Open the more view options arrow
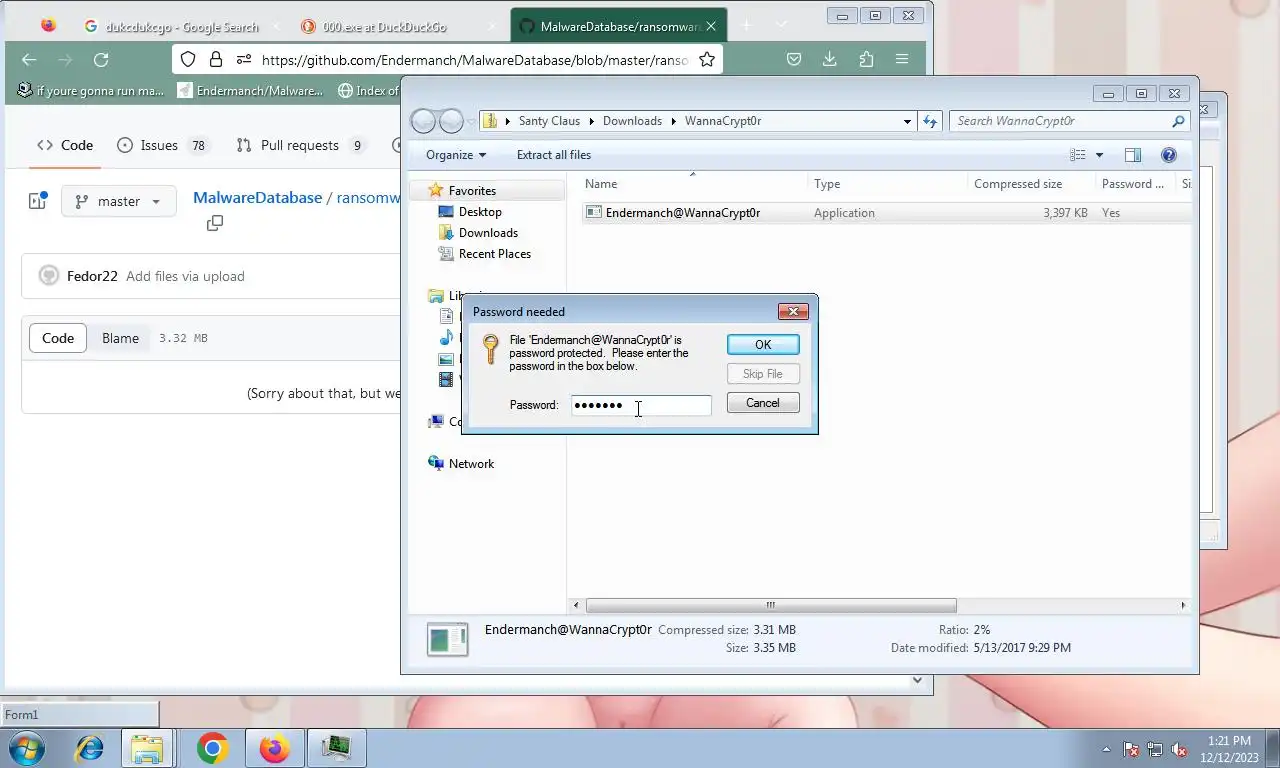Viewport: 1280px width, 768px height. tap(1099, 155)
